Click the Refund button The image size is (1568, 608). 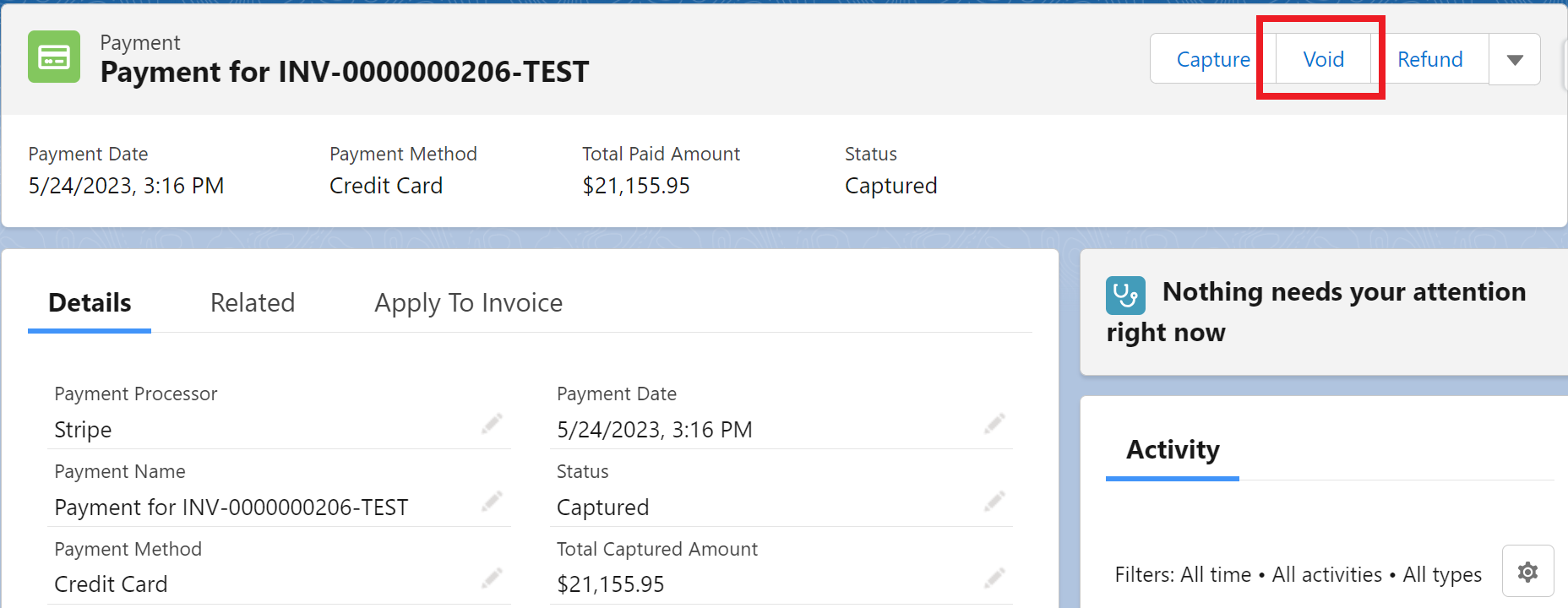tap(1429, 59)
